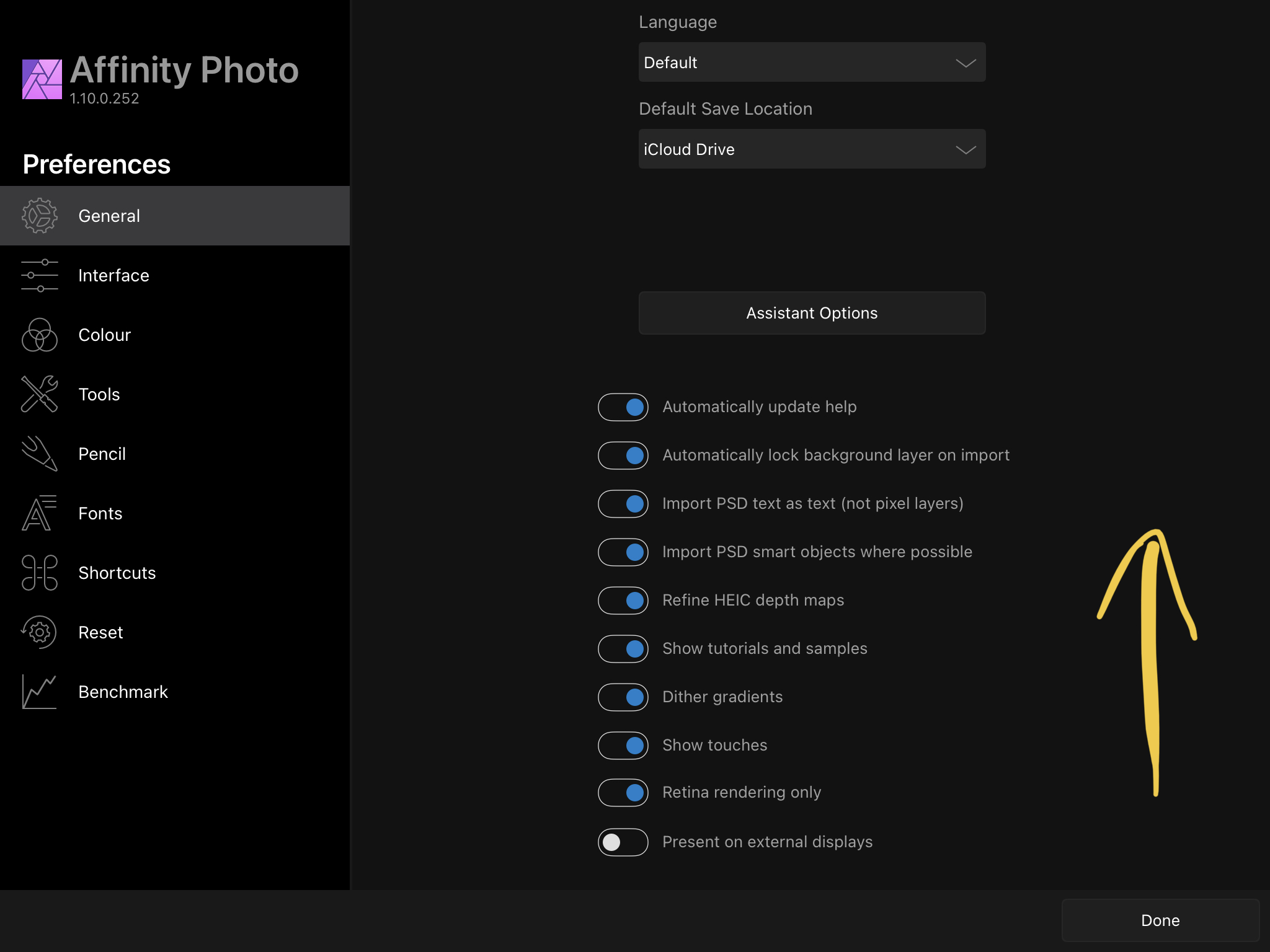The height and width of the screenshot is (952, 1270).
Task: Click the Affinity Photo logo
Action: tap(42, 79)
